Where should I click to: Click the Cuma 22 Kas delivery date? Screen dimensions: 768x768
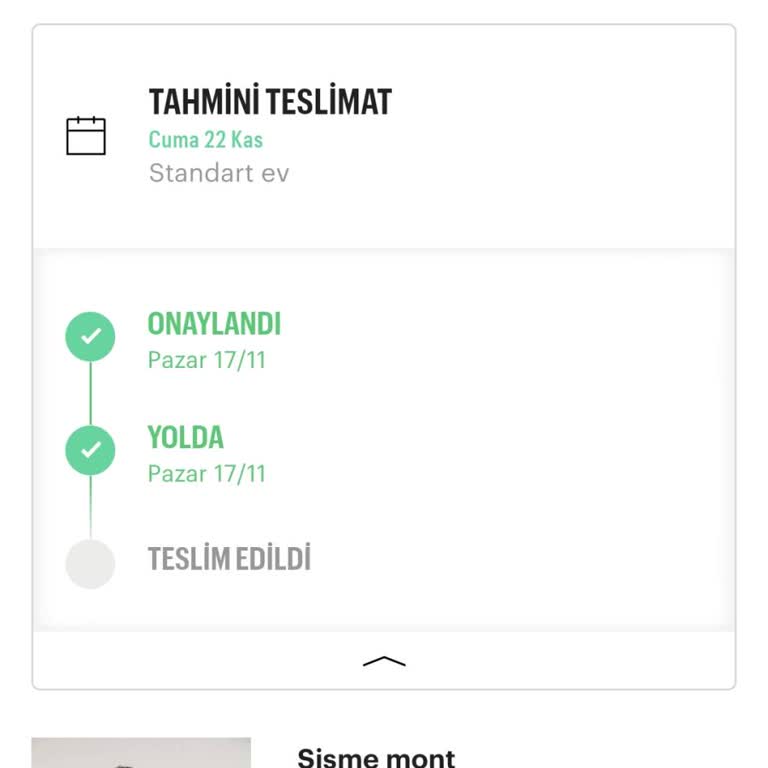206,140
